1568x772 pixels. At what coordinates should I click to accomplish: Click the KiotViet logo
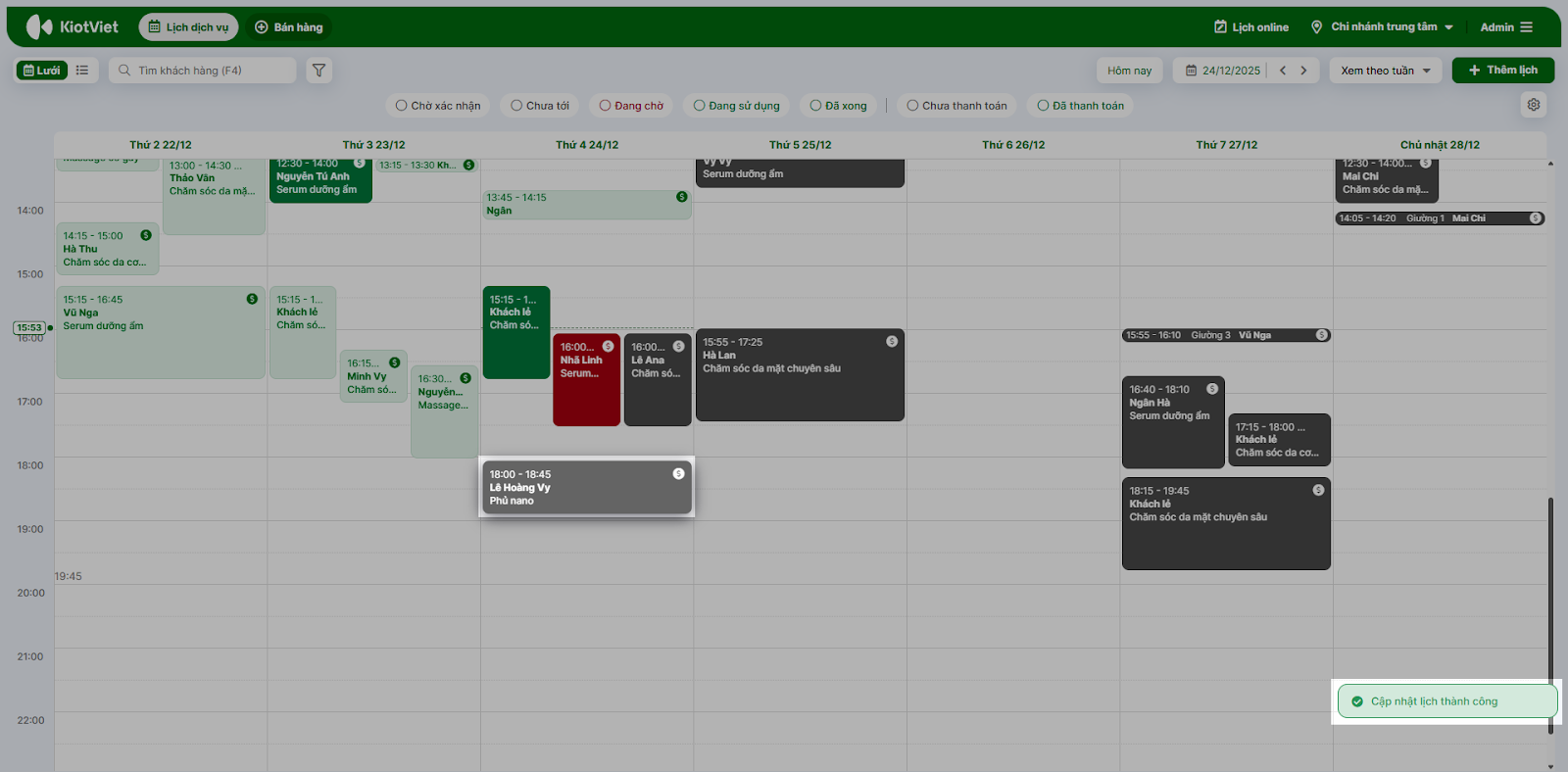(73, 26)
